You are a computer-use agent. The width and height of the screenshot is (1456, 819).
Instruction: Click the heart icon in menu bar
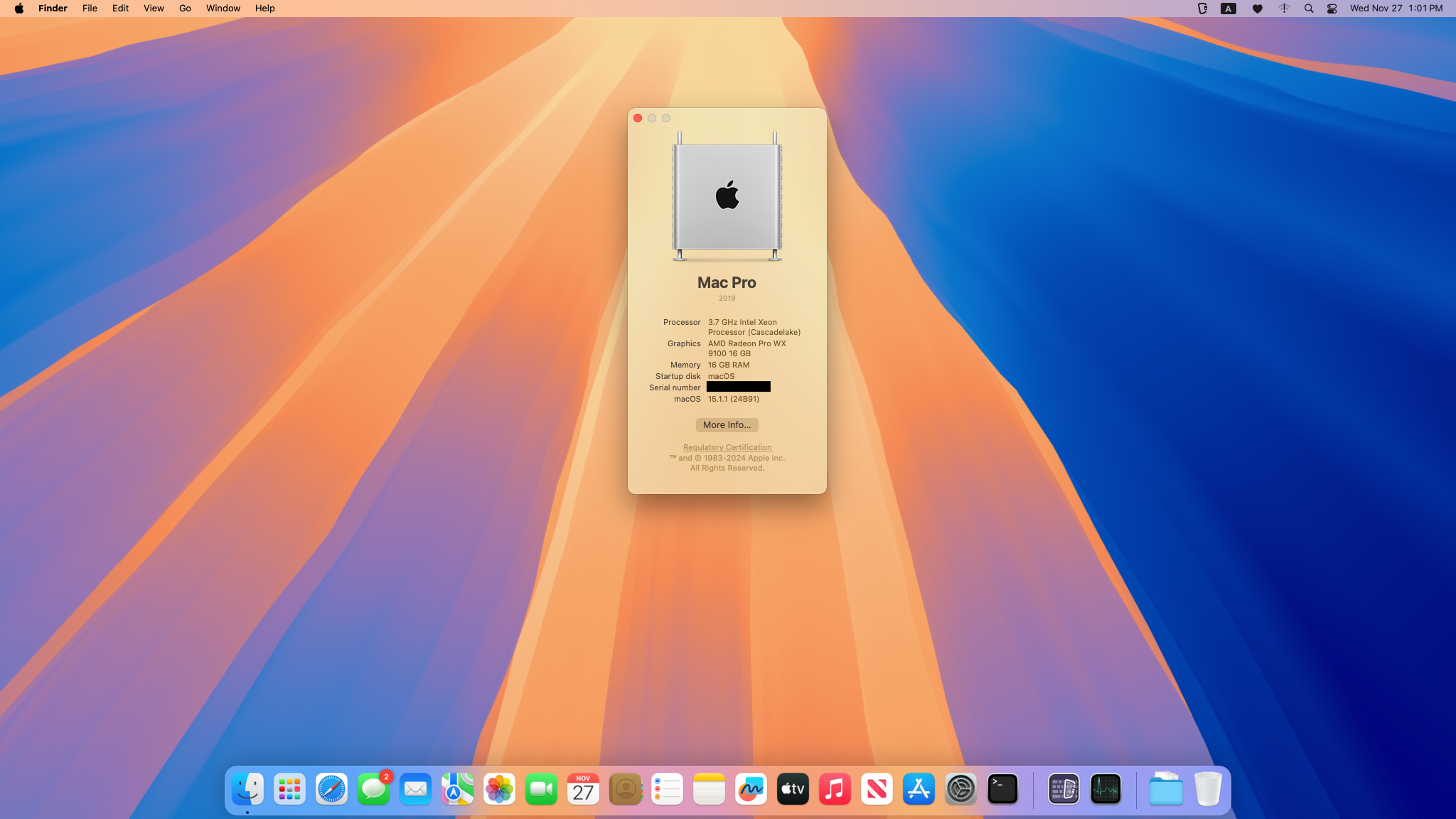click(x=1258, y=9)
